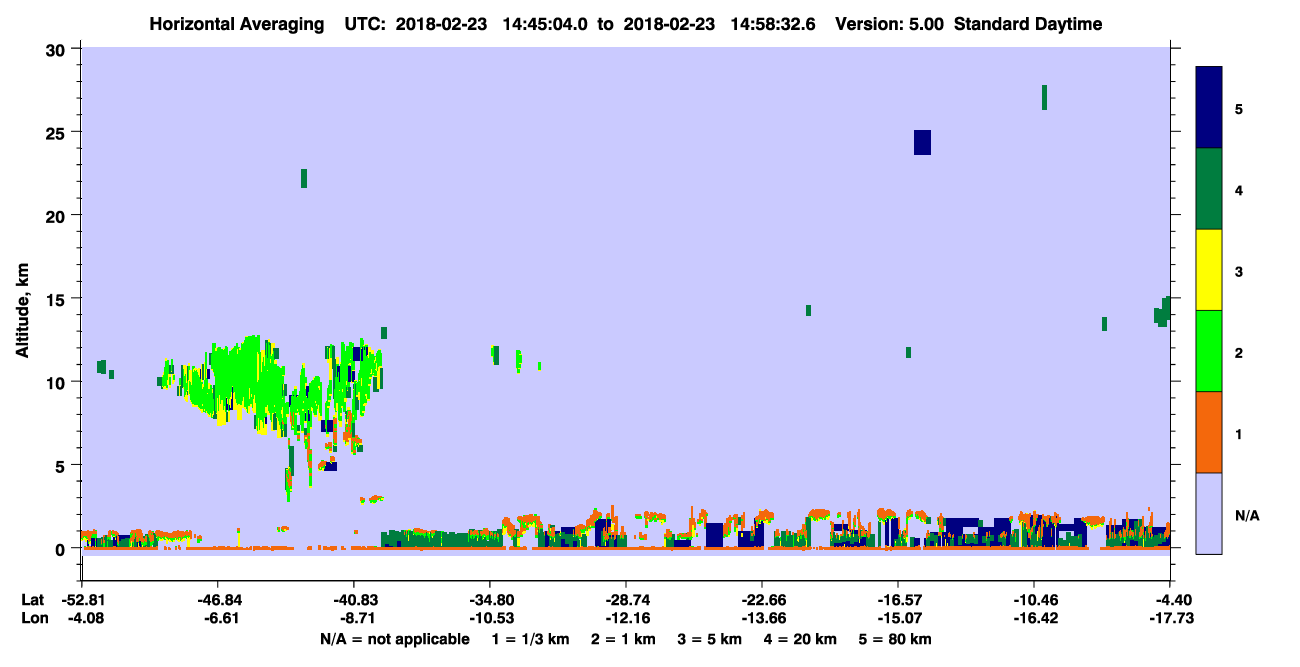Click the orange level 1 colorbar segment
Screen dimensions: 1300x667
coord(1209,432)
